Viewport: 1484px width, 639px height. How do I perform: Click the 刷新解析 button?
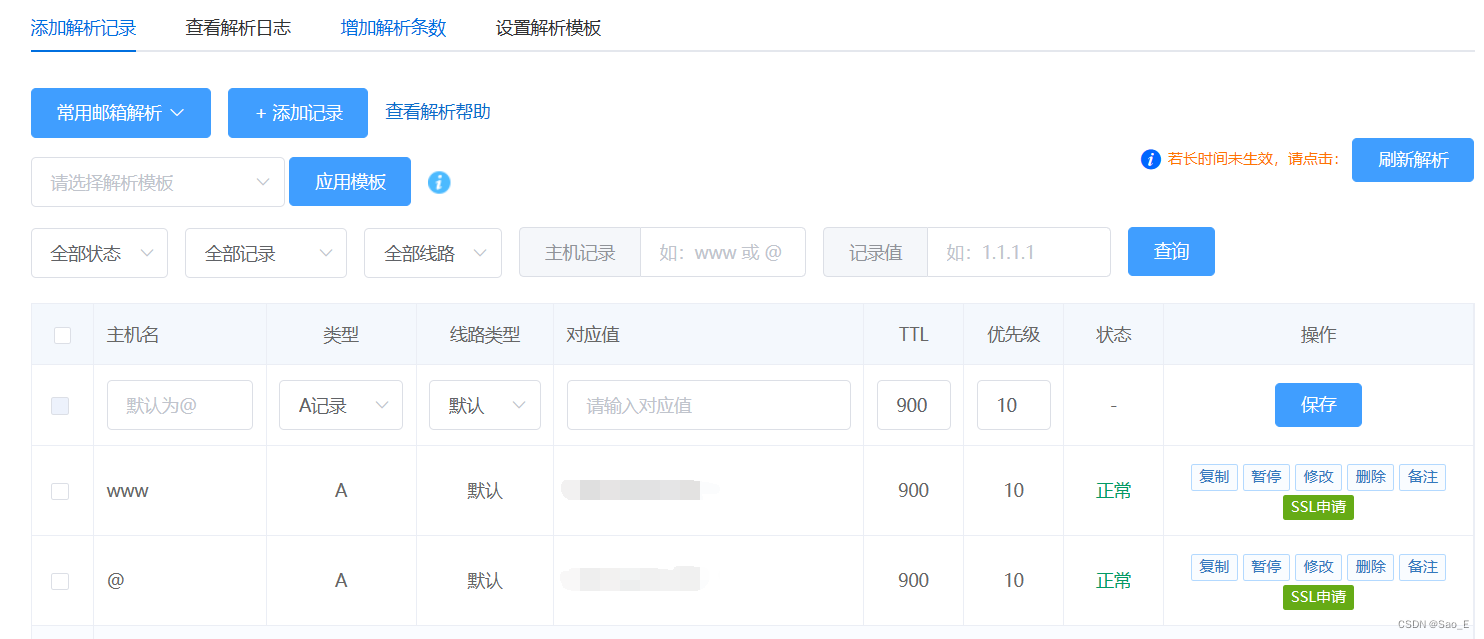pyautogui.click(x=1412, y=159)
